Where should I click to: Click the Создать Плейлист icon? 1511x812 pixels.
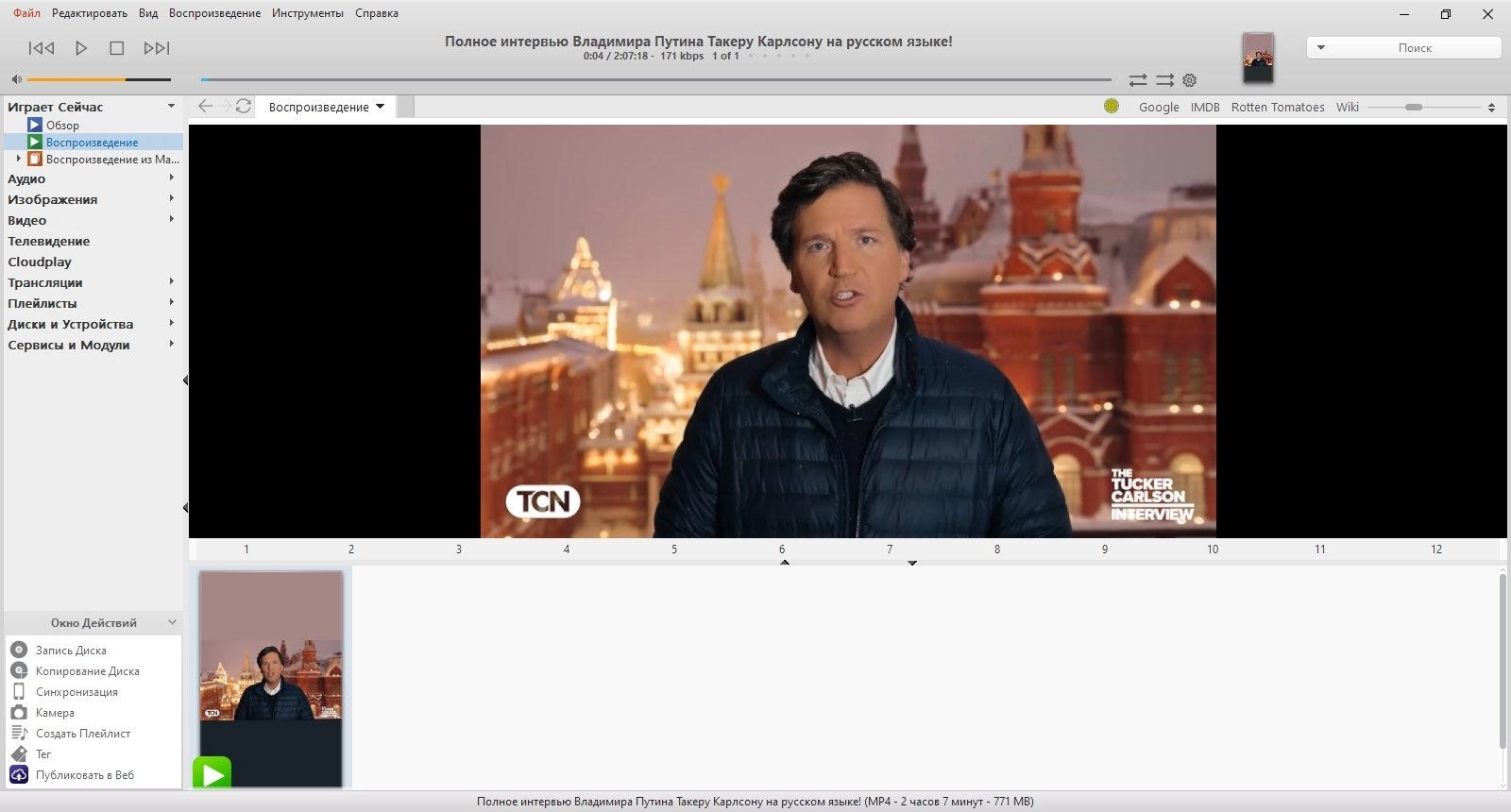19,733
